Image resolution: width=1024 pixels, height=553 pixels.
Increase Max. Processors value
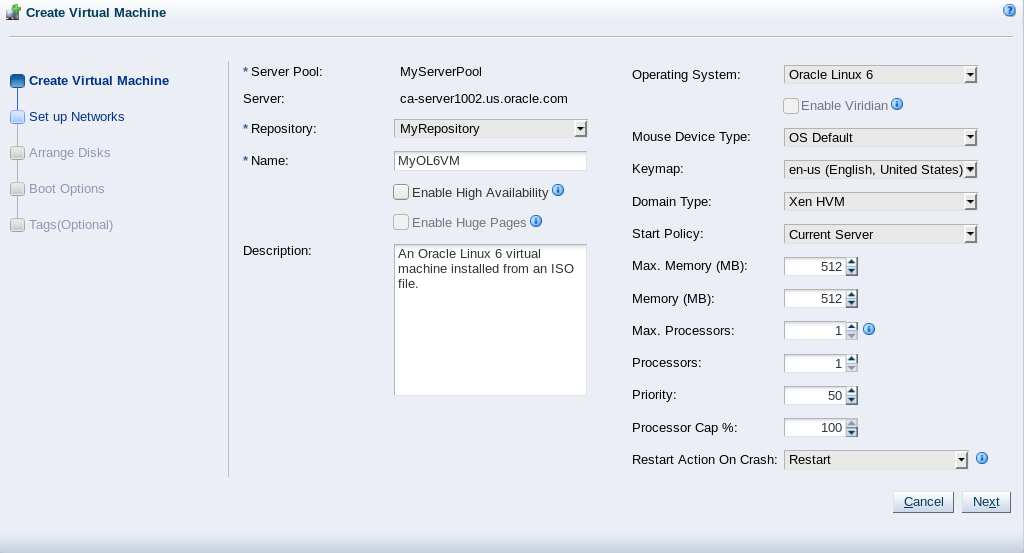(x=852, y=326)
